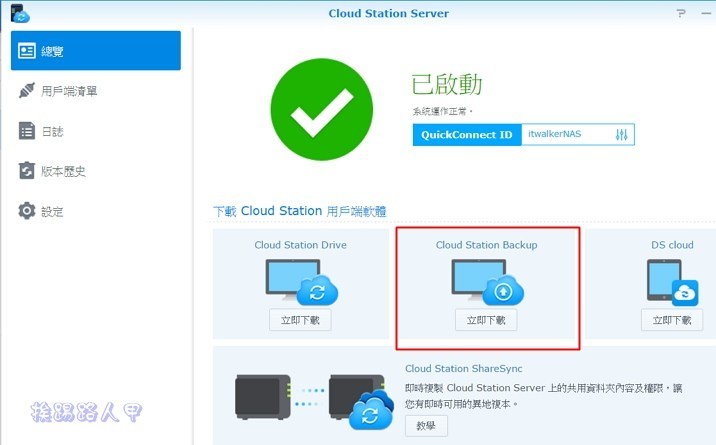716x445 pixels.
Task: Open the ShareSync 教學 tutorial button
Action: tap(426, 426)
